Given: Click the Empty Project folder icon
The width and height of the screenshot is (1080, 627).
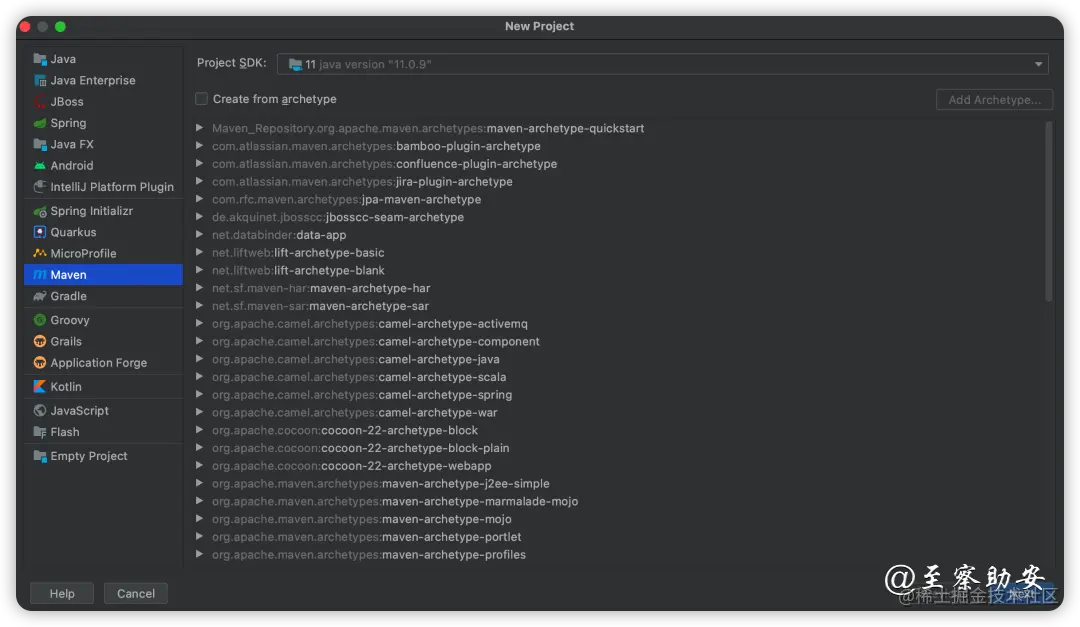Looking at the screenshot, I should click(x=40, y=456).
